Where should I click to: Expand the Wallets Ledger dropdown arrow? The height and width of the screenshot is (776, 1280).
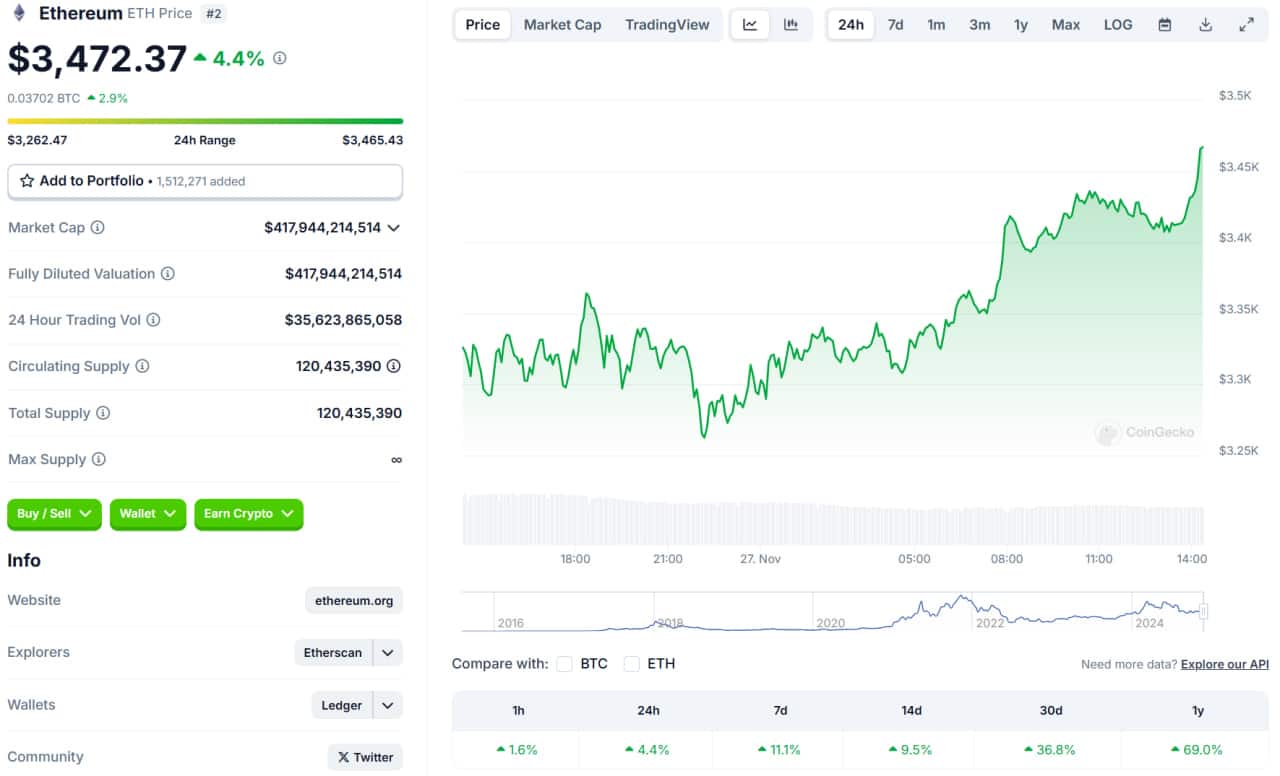(x=388, y=705)
